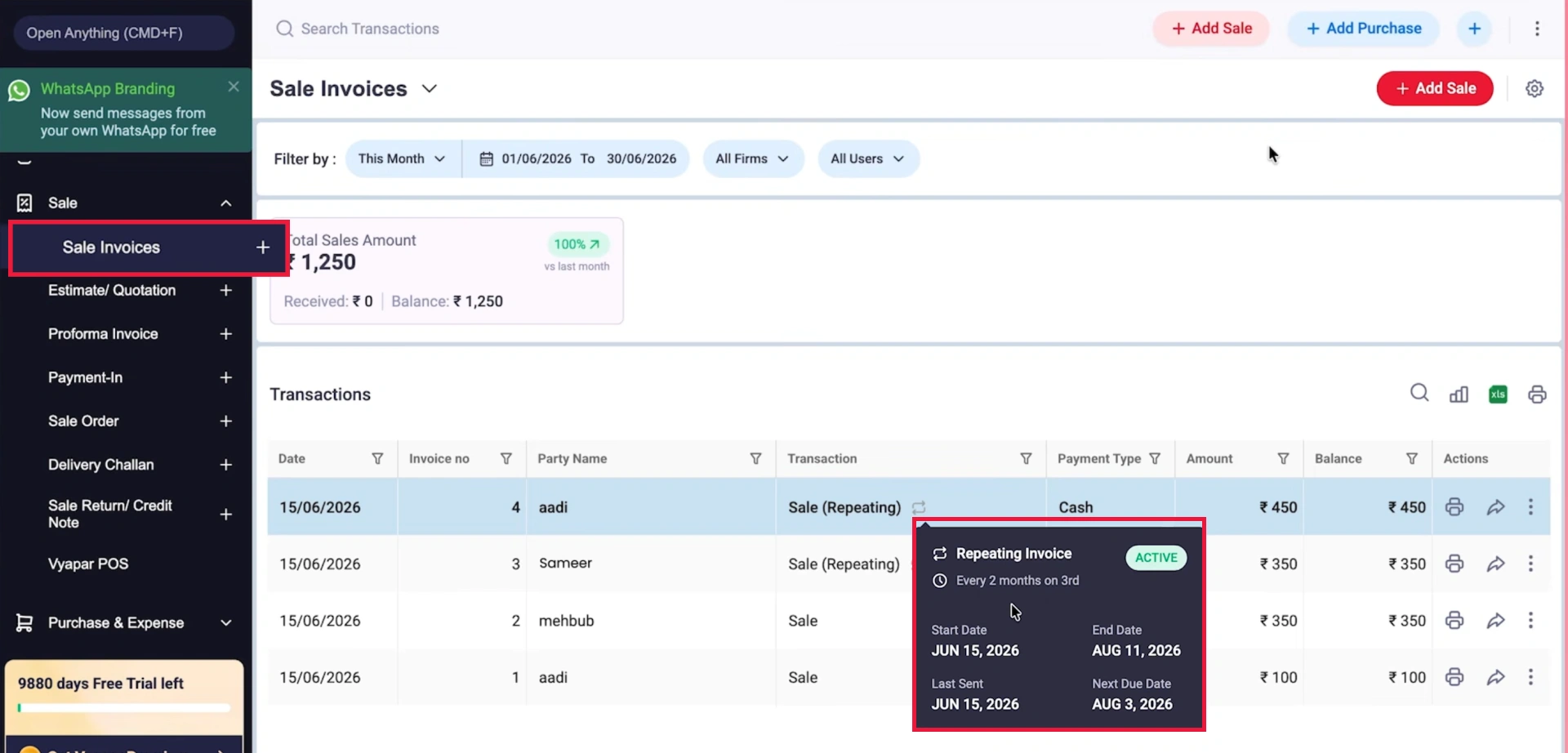Screen dimensions: 1568x753
Task: Open the settings gear next to Add Sale
Action: pyautogui.click(x=1535, y=88)
